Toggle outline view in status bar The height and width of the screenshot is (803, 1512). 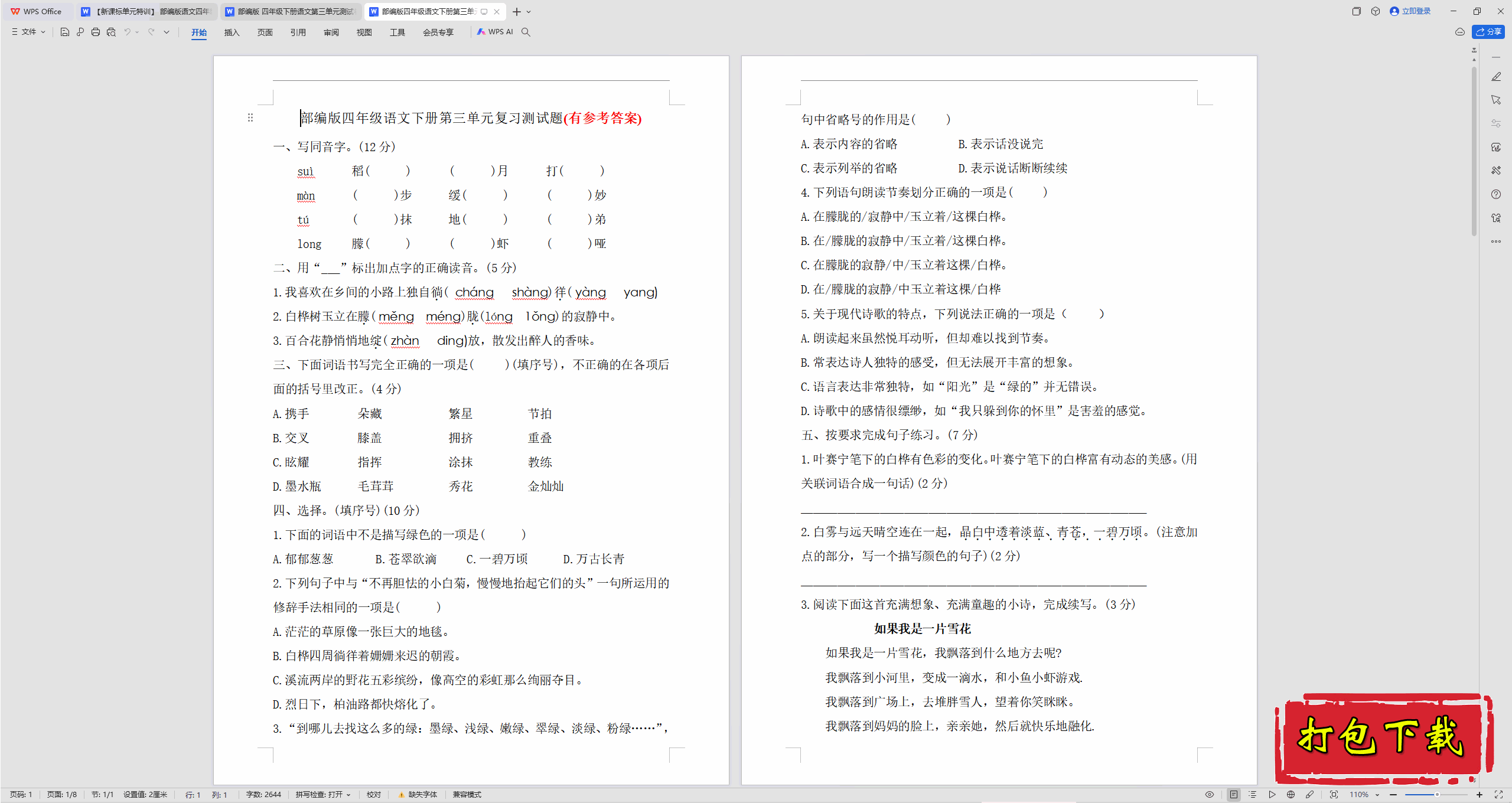(x=1253, y=795)
